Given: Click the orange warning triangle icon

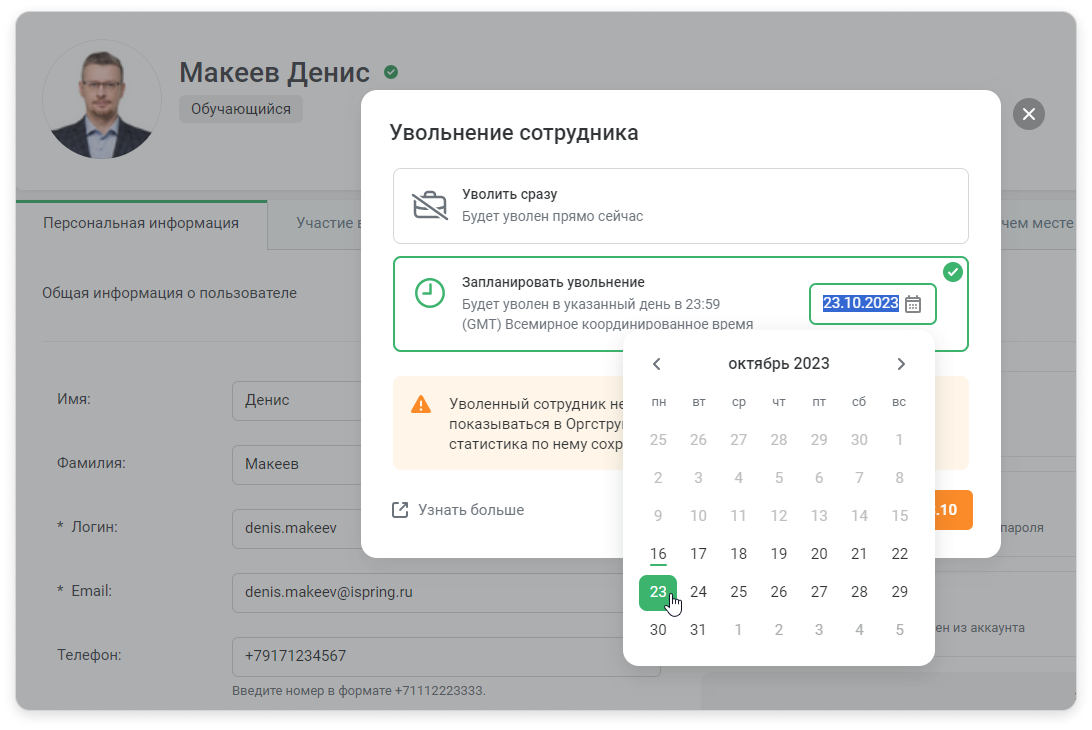Looking at the screenshot, I should pos(421,405).
